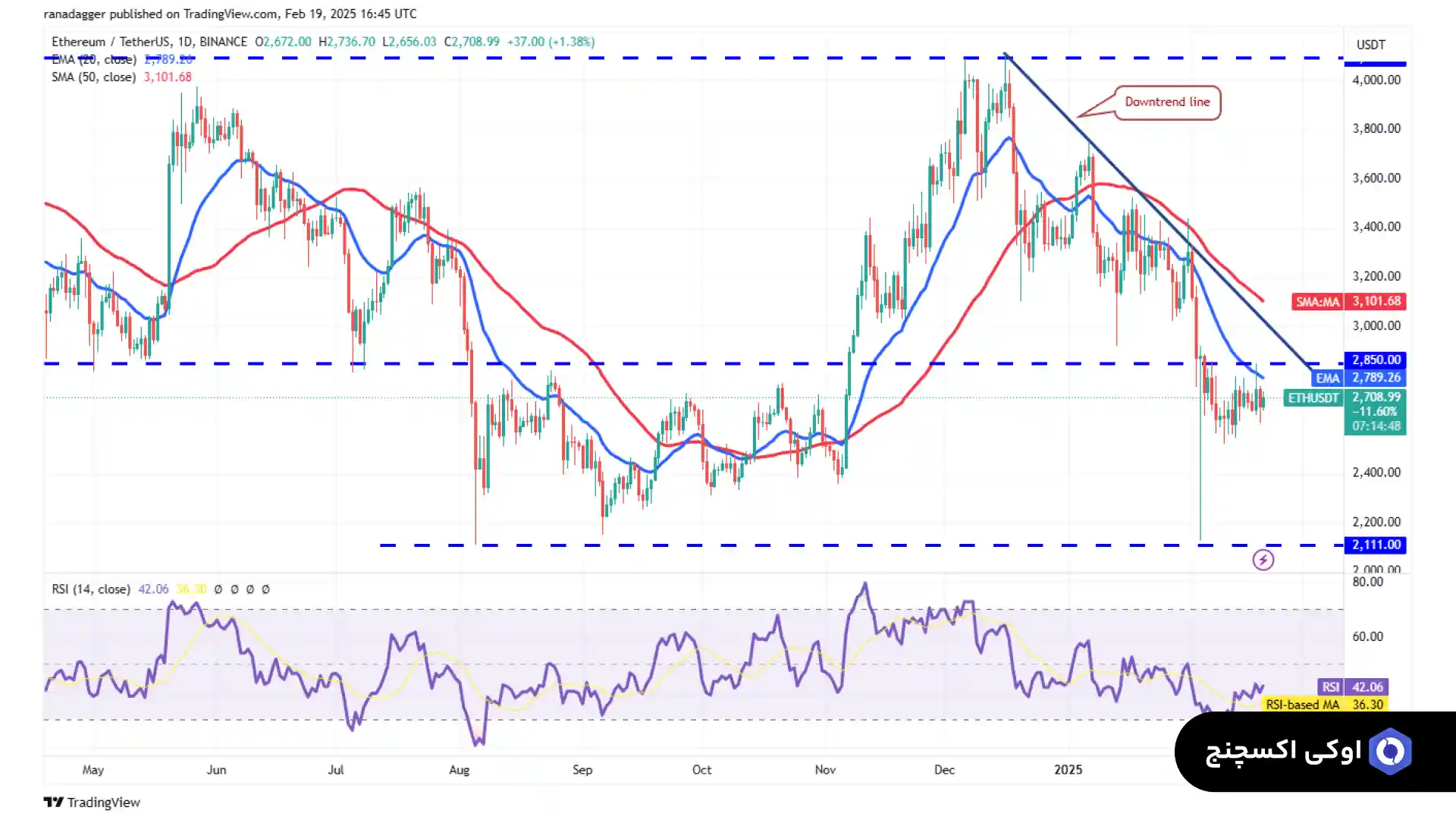Click the countdown timer 07:14:48
Screen dimensions: 1456x820
(1376, 426)
